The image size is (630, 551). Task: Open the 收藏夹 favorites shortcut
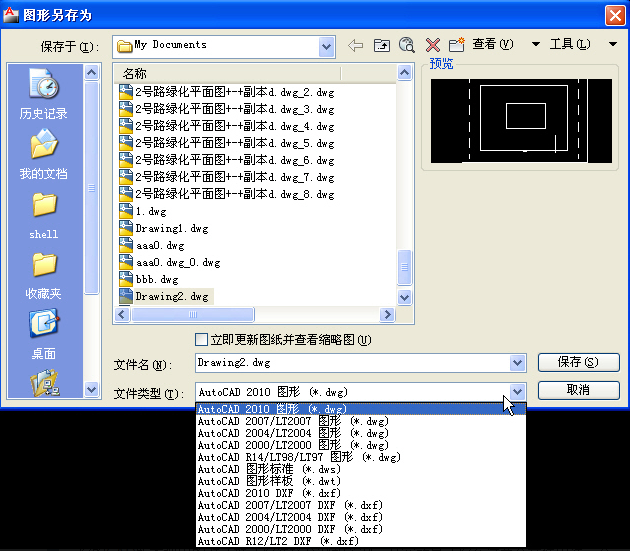click(x=44, y=276)
